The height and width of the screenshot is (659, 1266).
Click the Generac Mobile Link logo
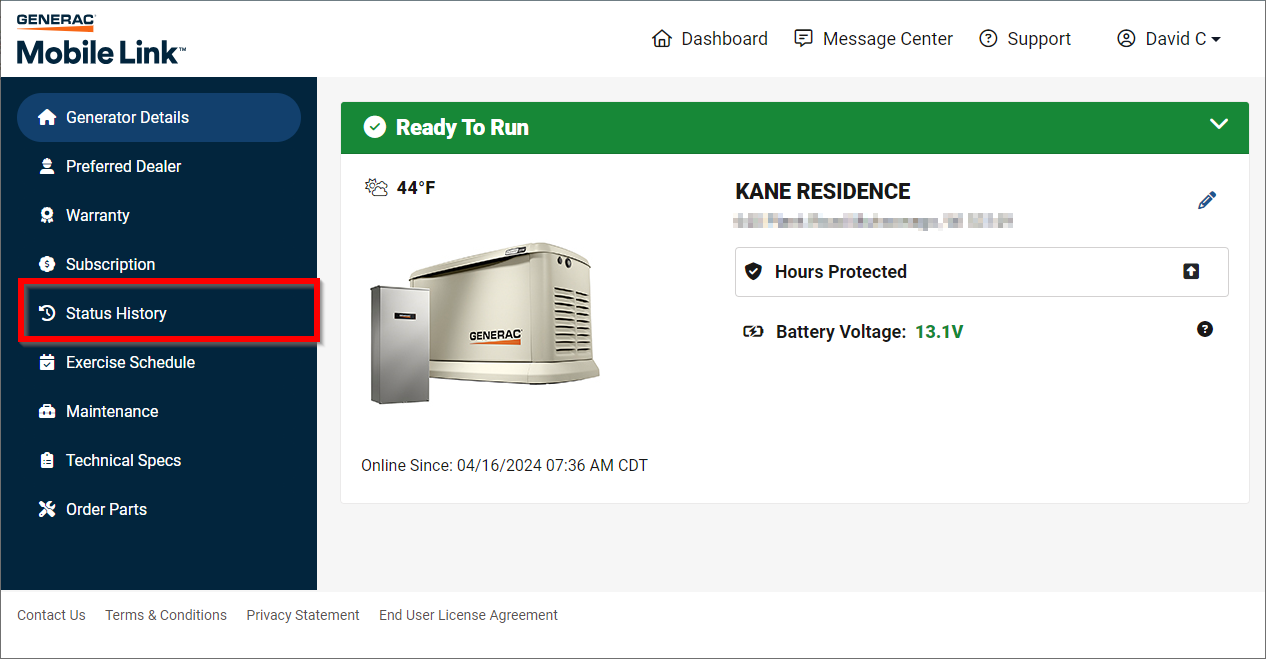click(100, 40)
